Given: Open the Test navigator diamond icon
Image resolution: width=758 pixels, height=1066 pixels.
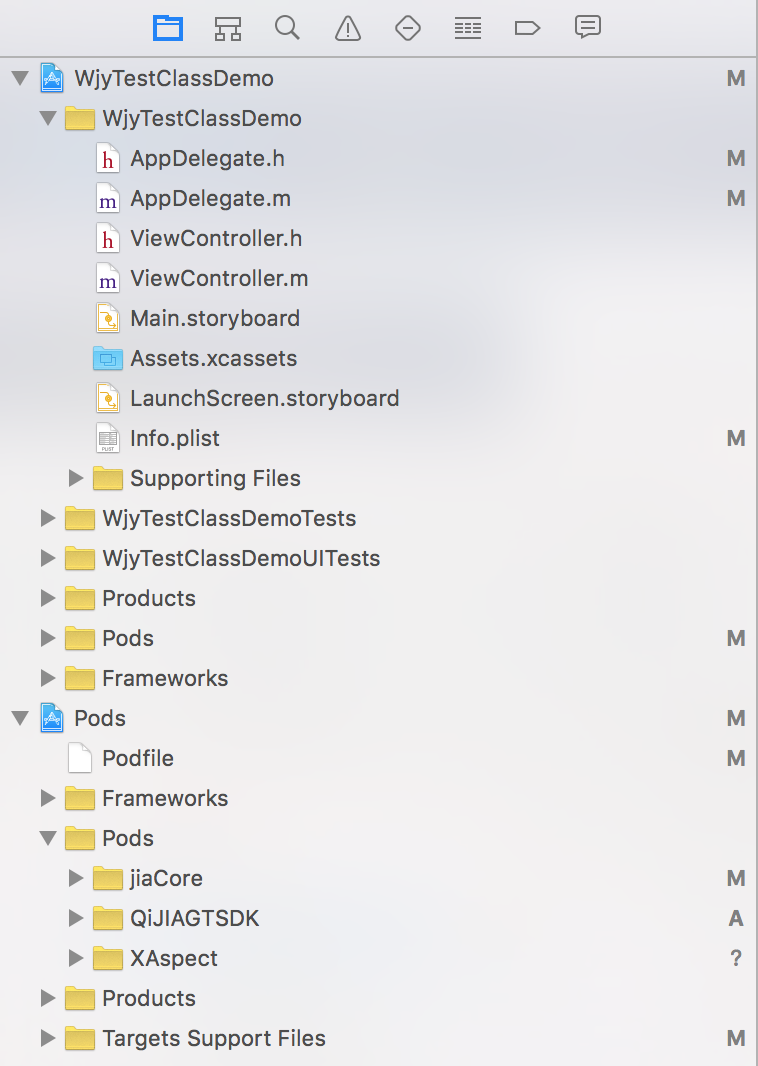Looking at the screenshot, I should pos(408,28).
